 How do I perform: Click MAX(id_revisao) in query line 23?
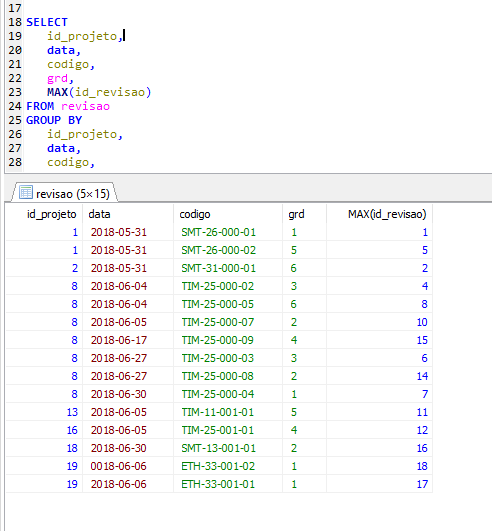[99, 92]
